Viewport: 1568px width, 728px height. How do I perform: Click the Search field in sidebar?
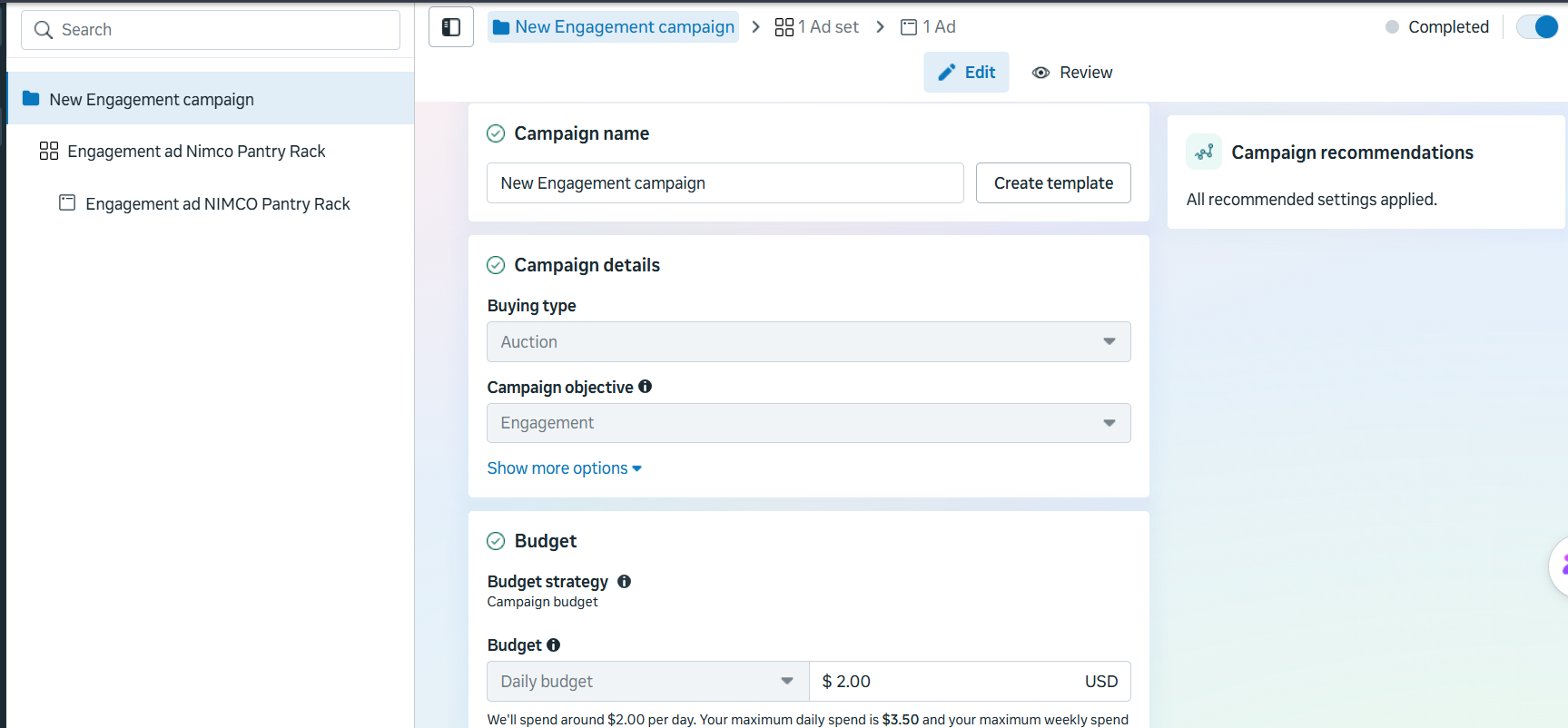point(211,30)
